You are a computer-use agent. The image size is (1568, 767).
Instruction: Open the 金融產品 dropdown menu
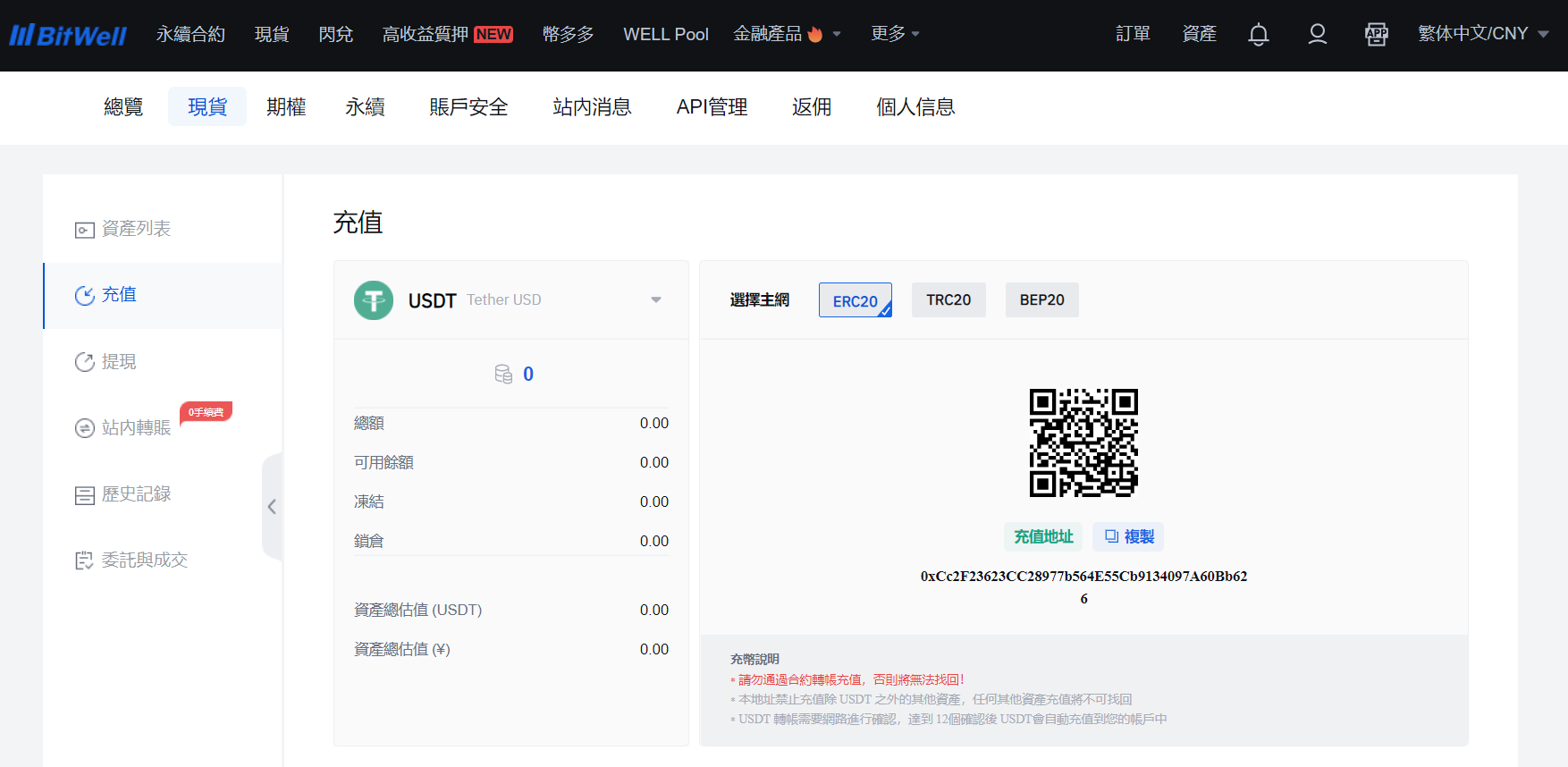pyautogui.click(x=787, y=34)
